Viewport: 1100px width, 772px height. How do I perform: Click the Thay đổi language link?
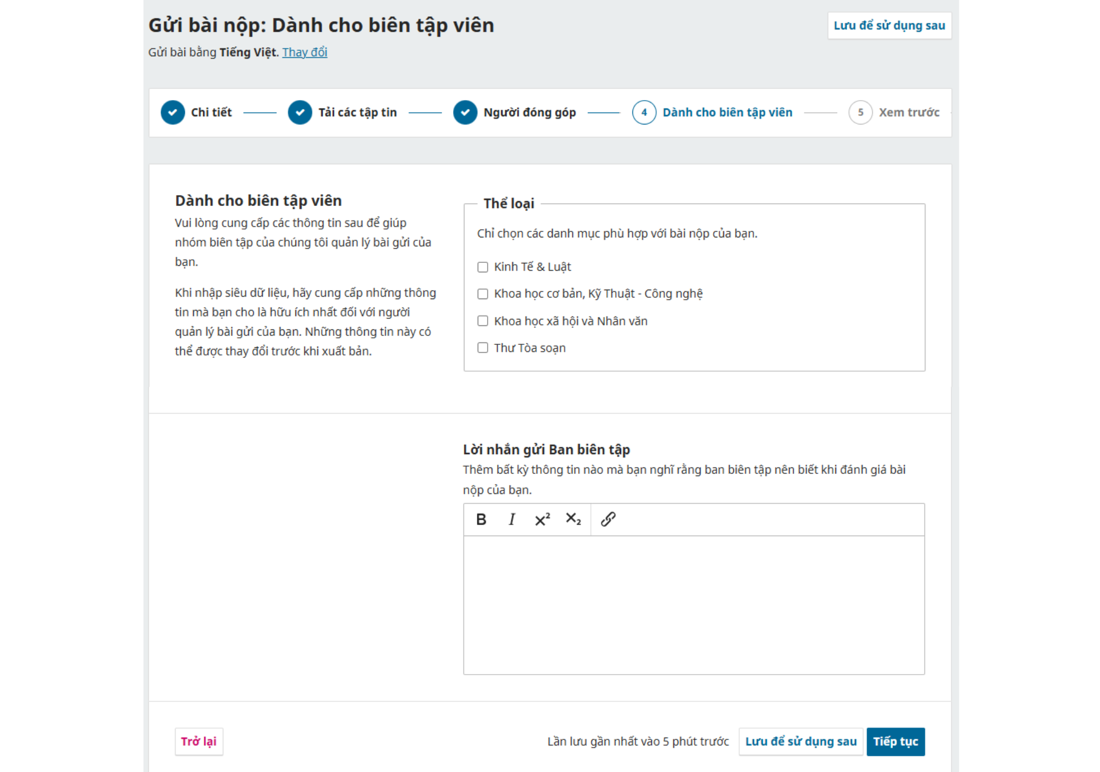(304, 52)
